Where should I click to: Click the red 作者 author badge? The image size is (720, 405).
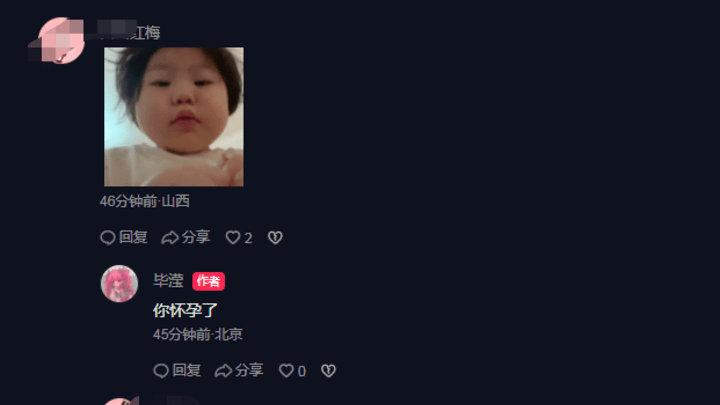[208, 281]
